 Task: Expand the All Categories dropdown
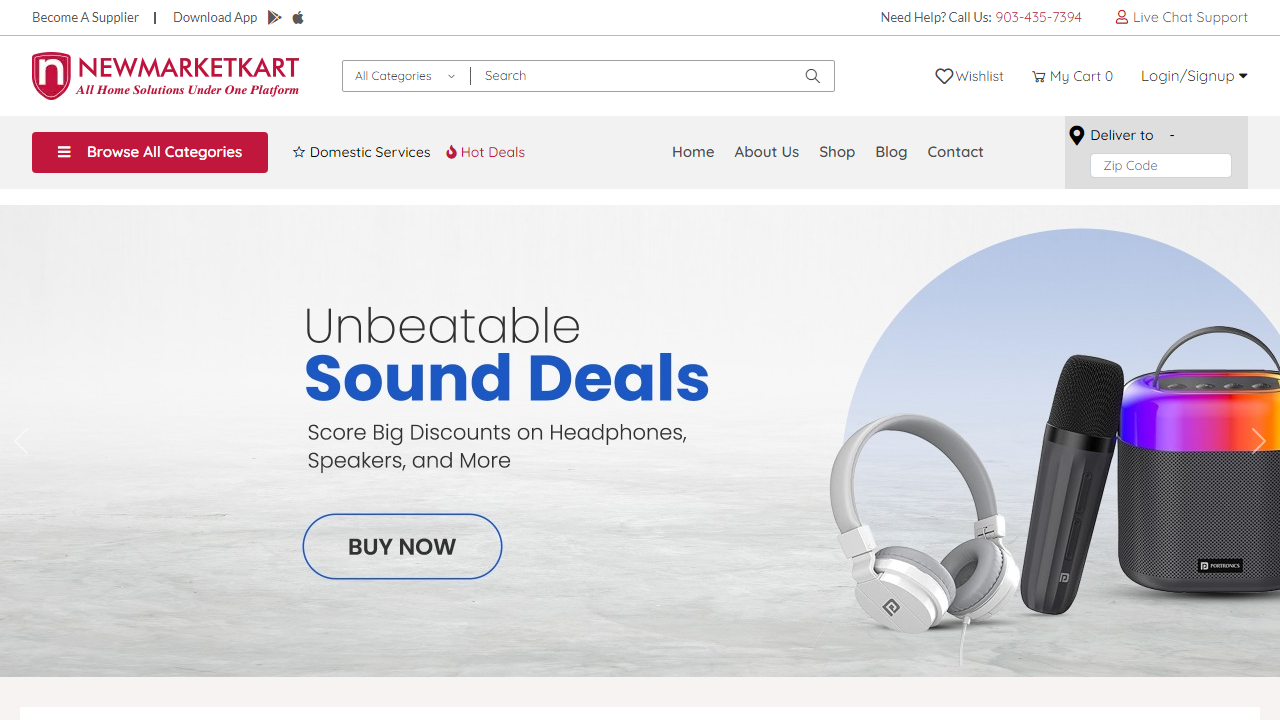pyautogui.click(x=406, y=76)
